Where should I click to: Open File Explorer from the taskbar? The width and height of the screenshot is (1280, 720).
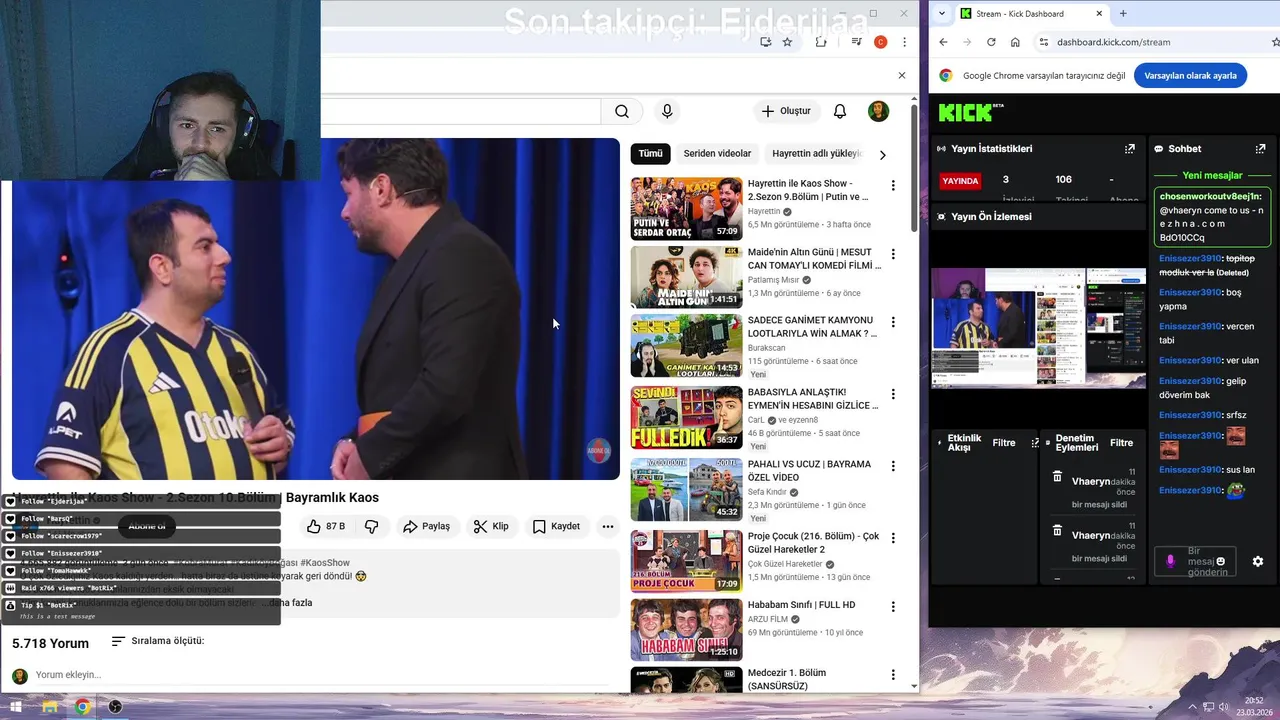click(49, 707)
